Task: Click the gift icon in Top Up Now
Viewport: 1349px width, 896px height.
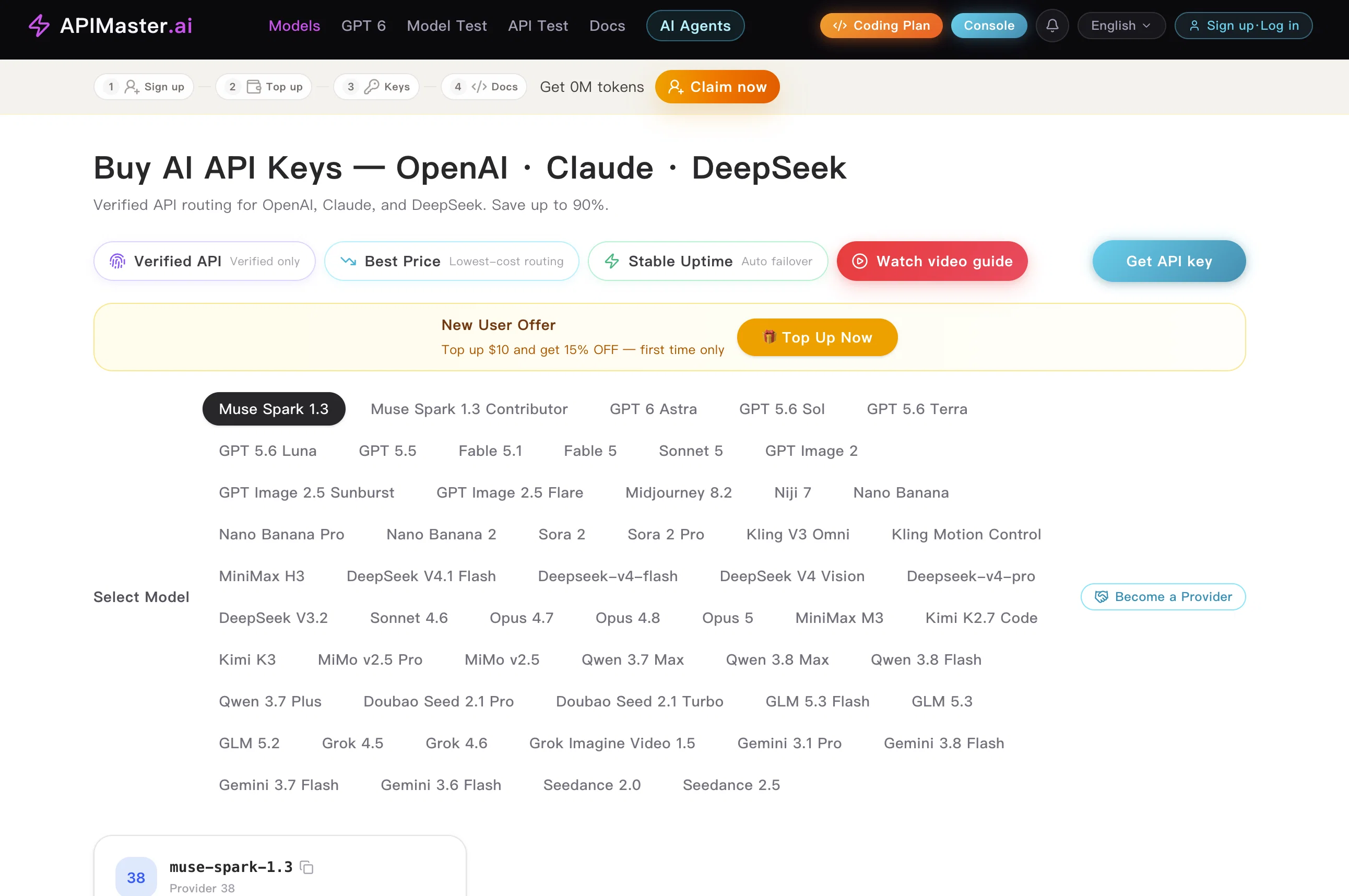Action: click(769, 337)
